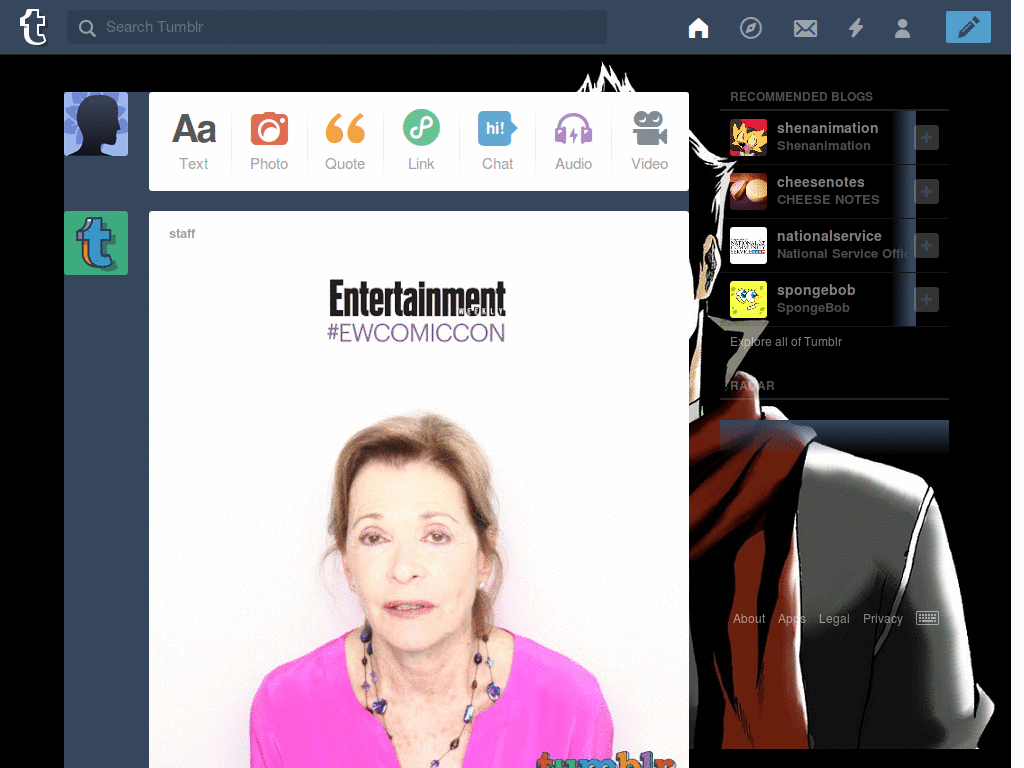Create a new Quote post
The height and width of the screenshot is (768, 1024).
click(x=345, y=141)
